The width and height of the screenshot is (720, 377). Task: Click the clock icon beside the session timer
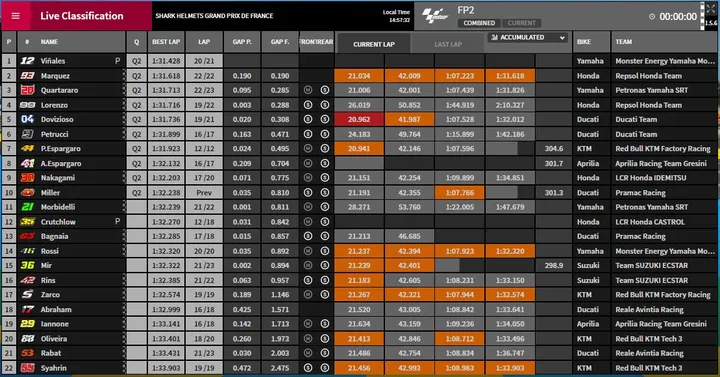tap(652, 17)
